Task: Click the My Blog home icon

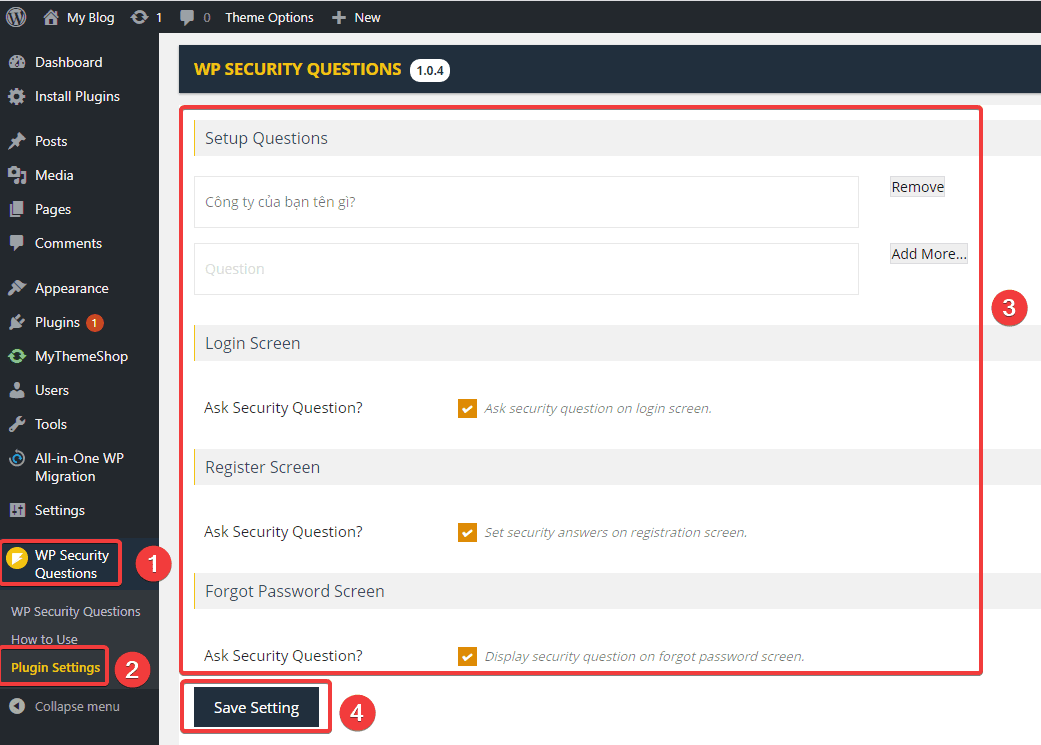Action: coord(51,17)
